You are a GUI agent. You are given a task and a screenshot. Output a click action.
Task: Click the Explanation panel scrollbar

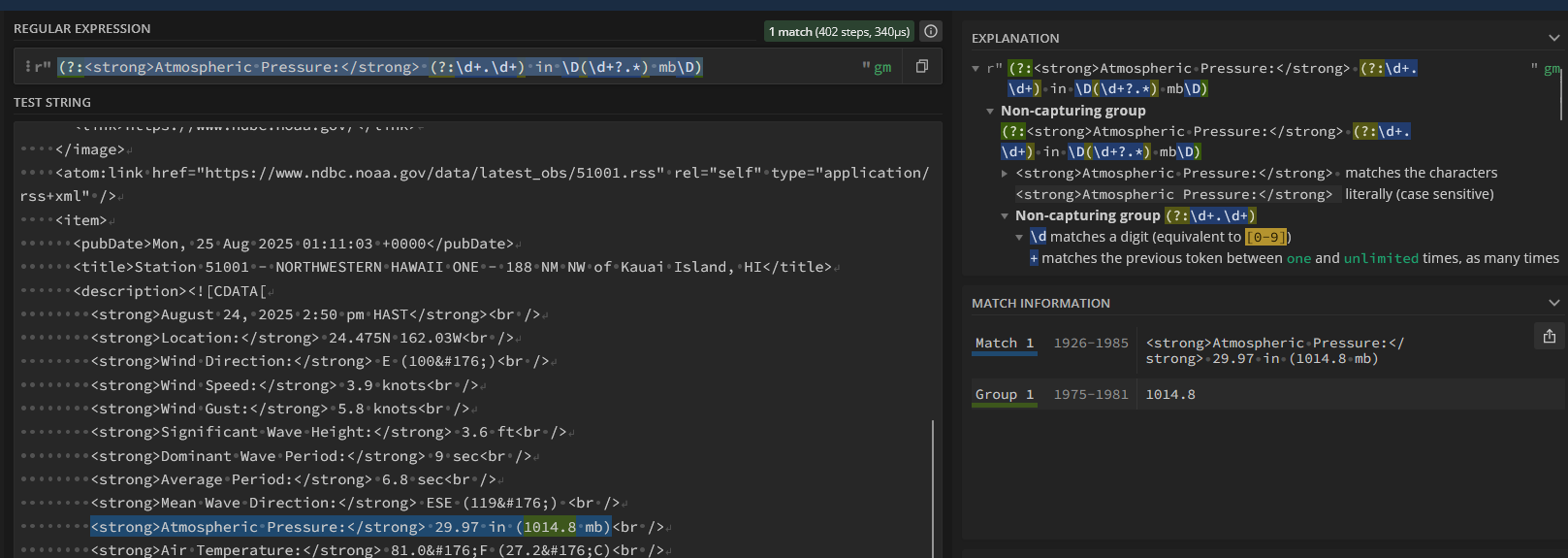[x=1561, y=92]
